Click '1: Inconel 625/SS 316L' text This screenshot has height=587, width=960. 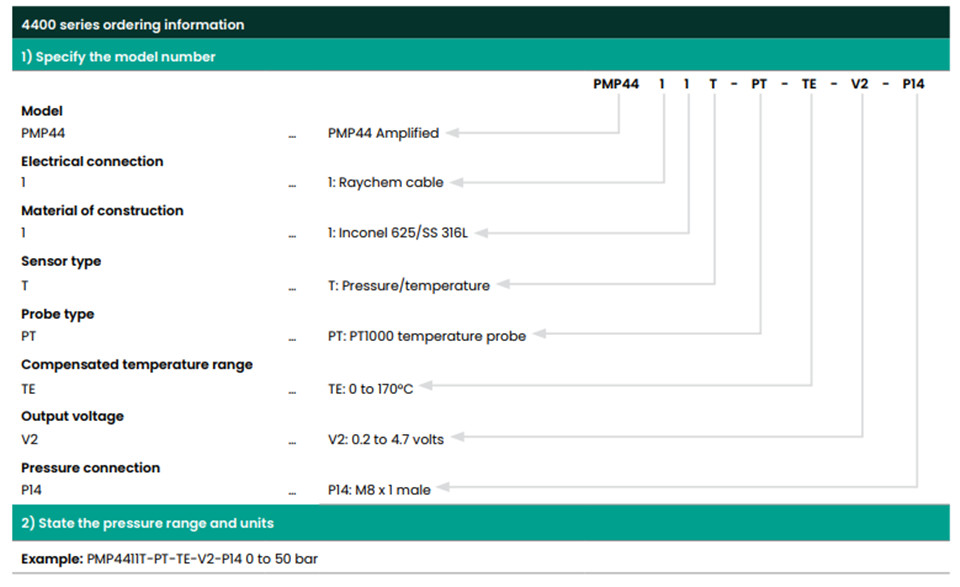[x=398, y=233]
